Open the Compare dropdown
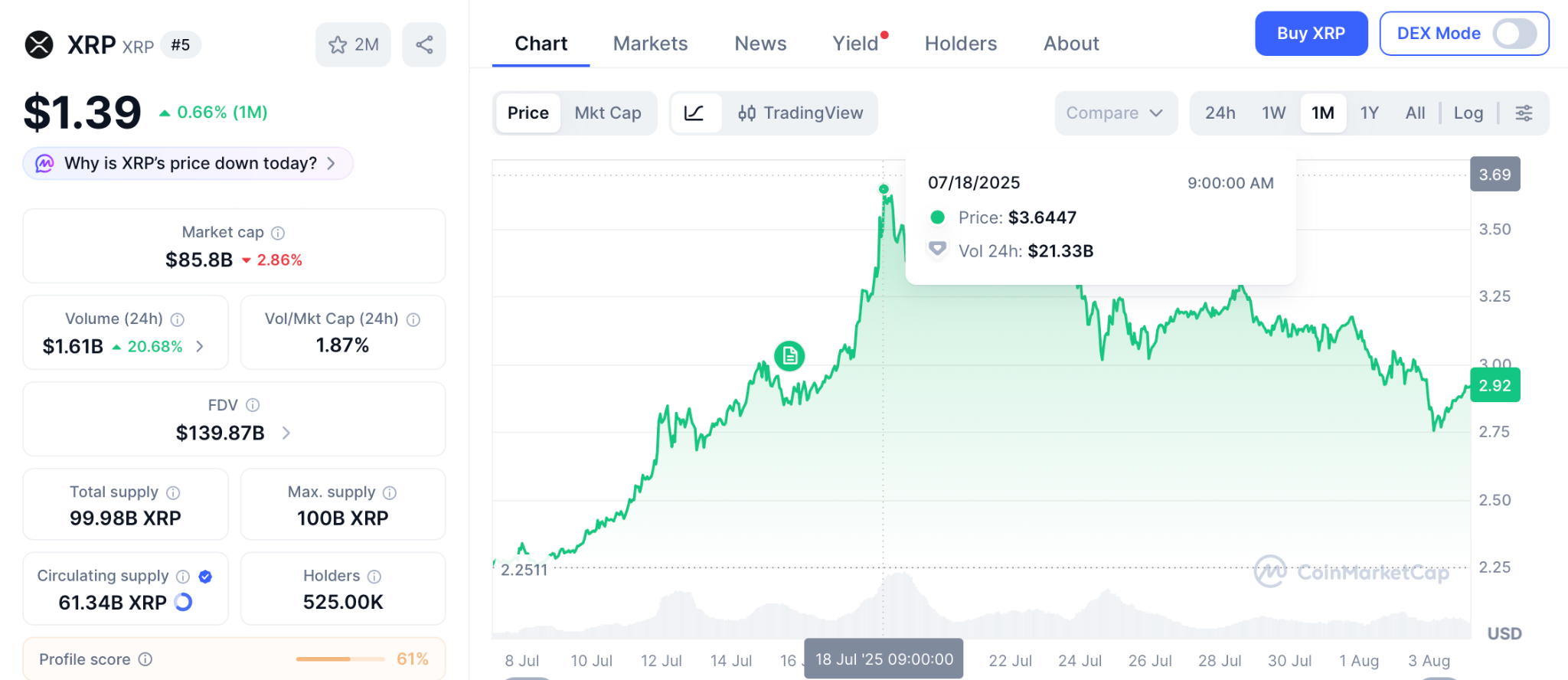The height and width of the screenshot is (680, 1568). (x=1116, y=113)
